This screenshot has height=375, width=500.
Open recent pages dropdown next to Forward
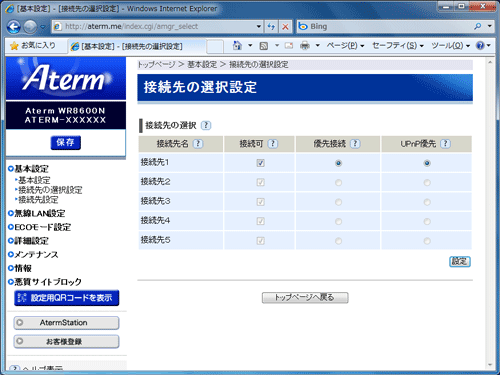tap(43, 27)
